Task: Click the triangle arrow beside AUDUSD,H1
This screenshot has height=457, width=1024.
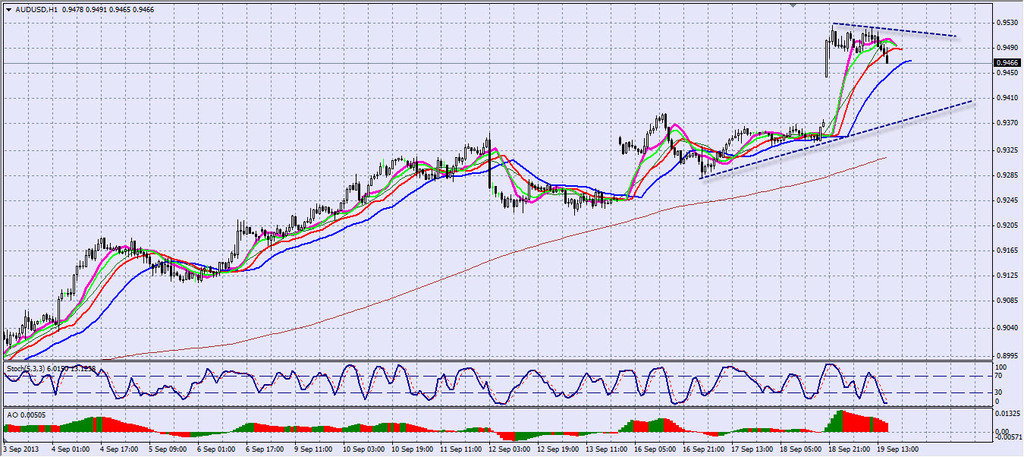Action: point(7,9)
